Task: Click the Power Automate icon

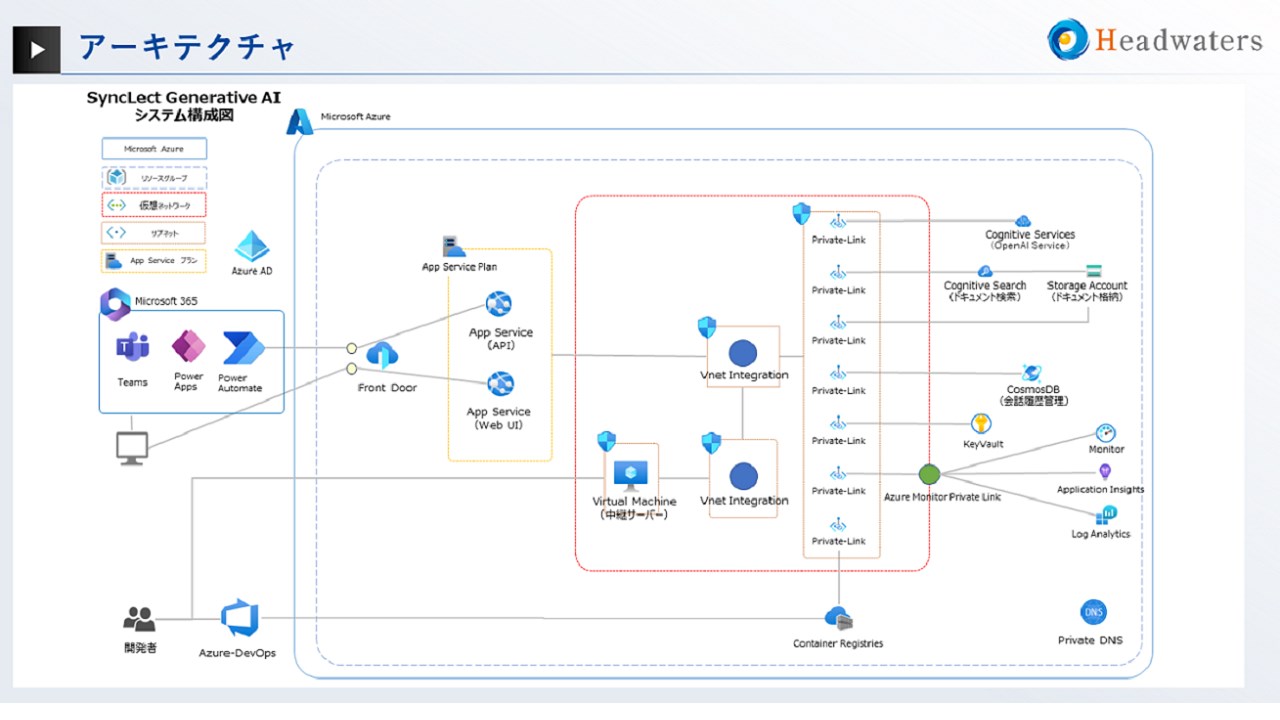Action: coord(243,348)
